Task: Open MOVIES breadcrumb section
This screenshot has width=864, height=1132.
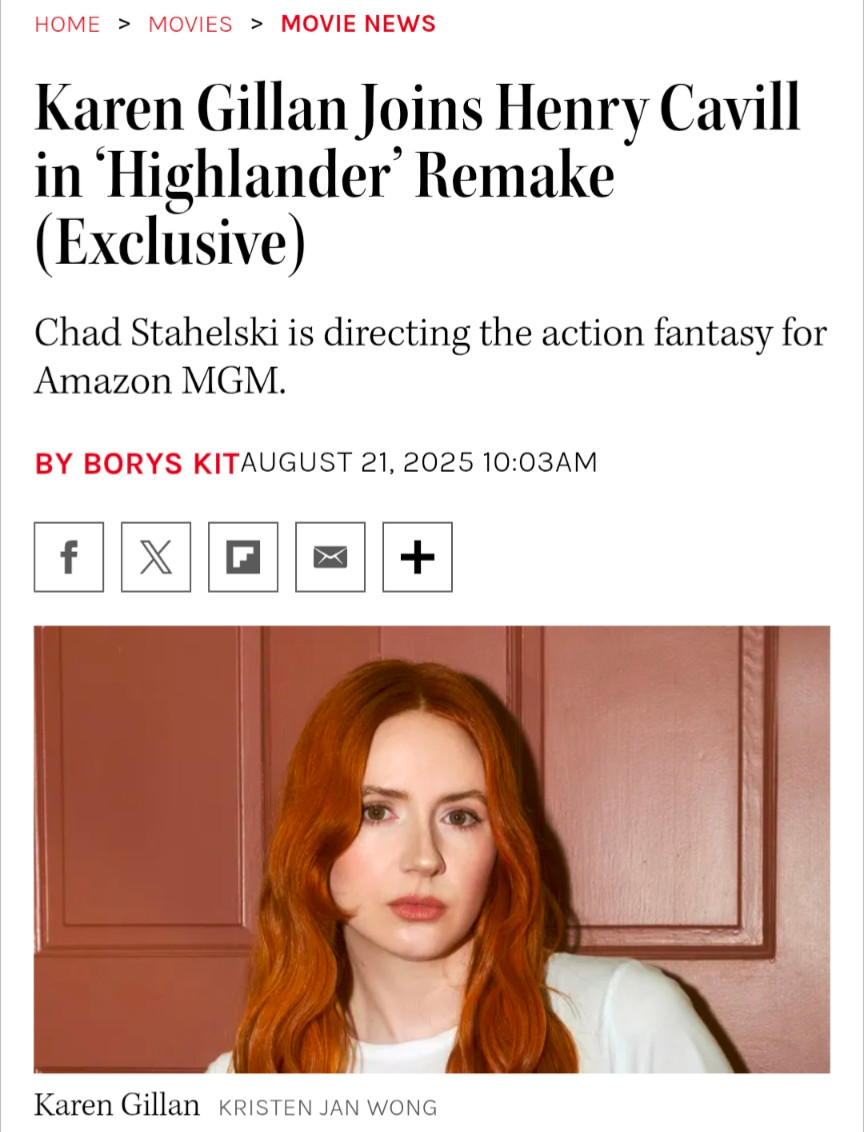Action: click(191, 24)
